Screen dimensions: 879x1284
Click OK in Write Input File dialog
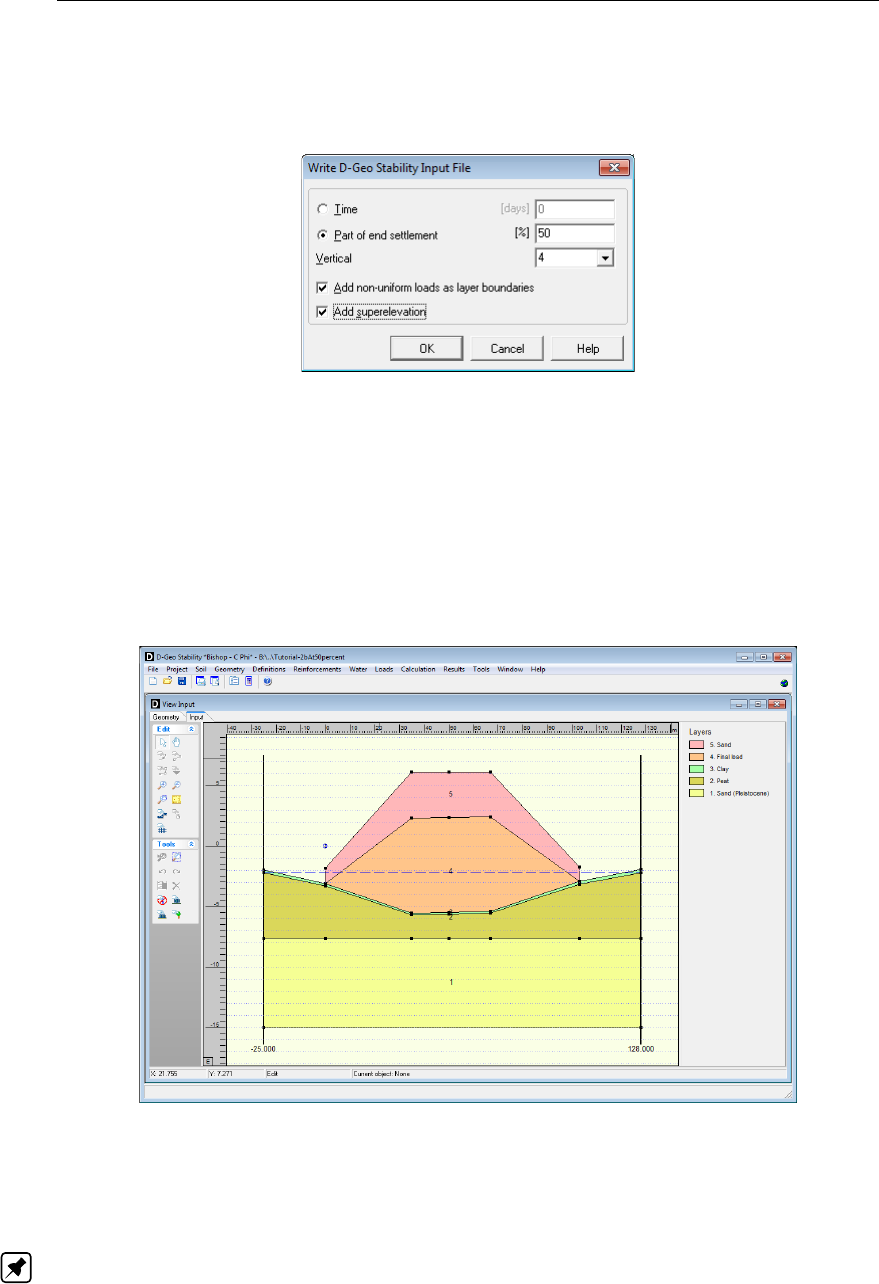(x=426, y=348)
